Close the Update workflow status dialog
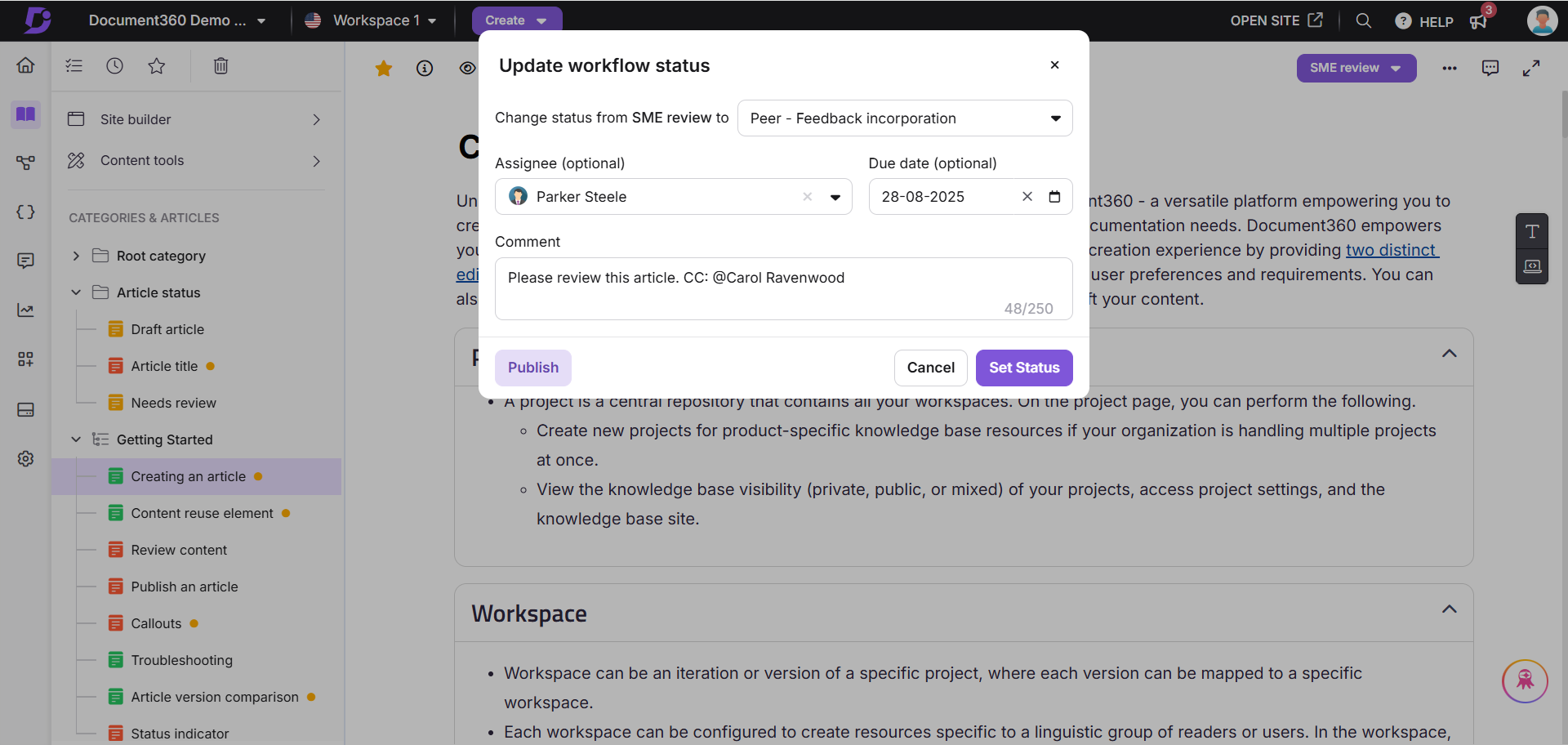This screenshot has width=1568, height=745. pyautogui.click(x=1054, y=65)
